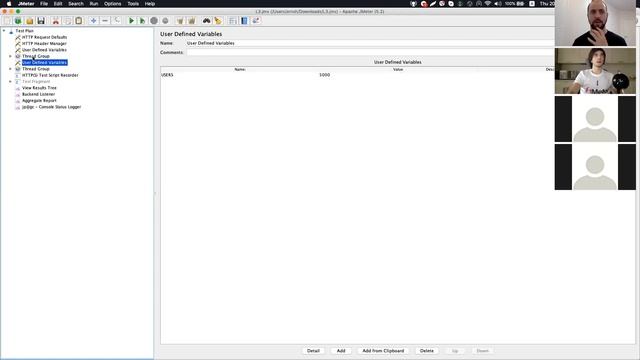This screenshot has width=640, height=360.
Task: Open the Help menu
Action: coord(150,4)
